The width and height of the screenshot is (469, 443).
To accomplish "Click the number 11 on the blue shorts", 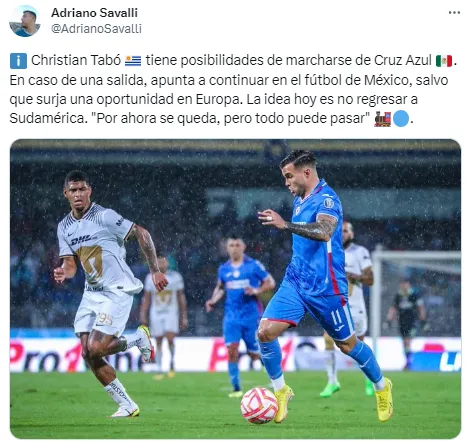I will [x=337, y=317].
